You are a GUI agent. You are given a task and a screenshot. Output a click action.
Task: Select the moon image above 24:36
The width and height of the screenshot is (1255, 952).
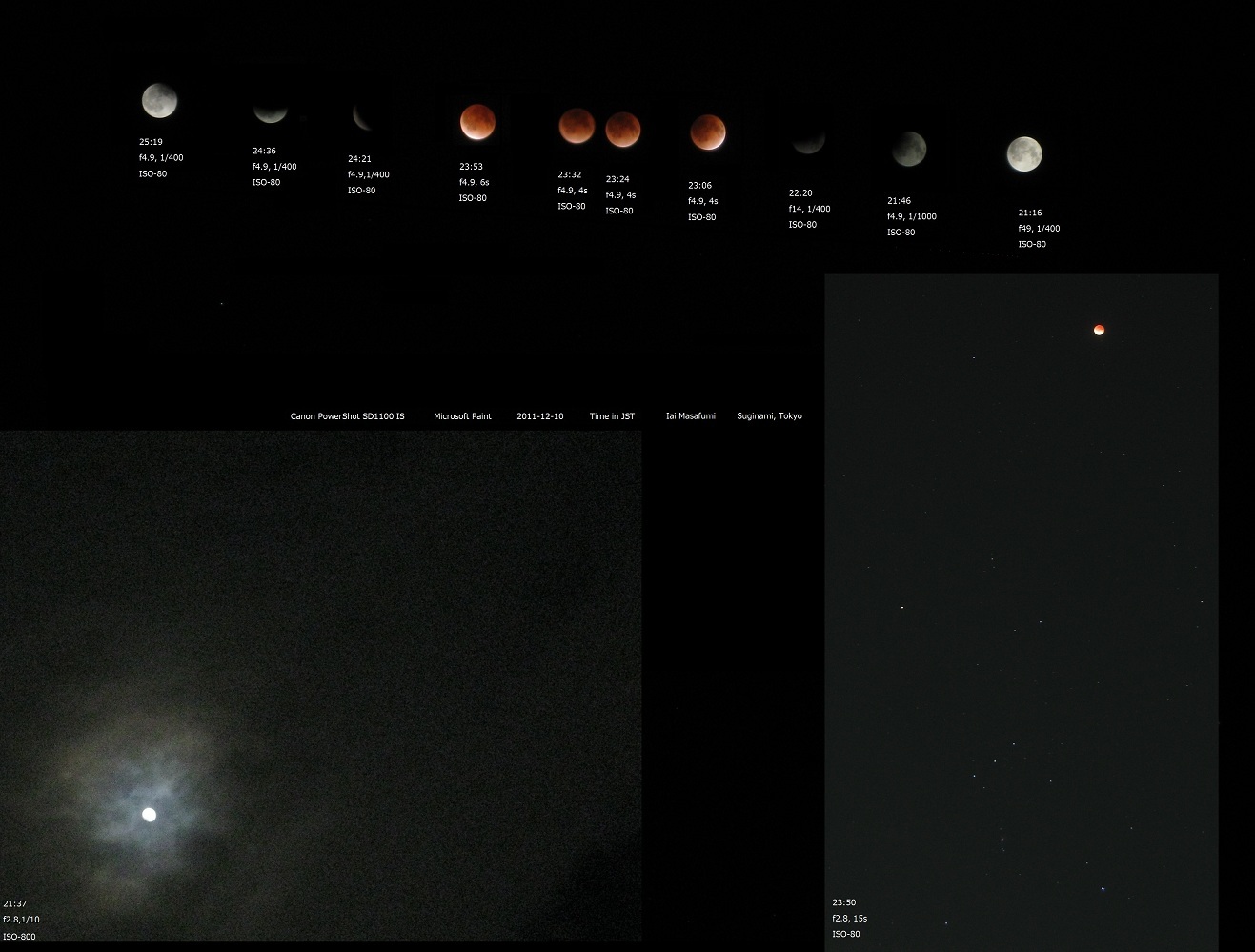270,112
